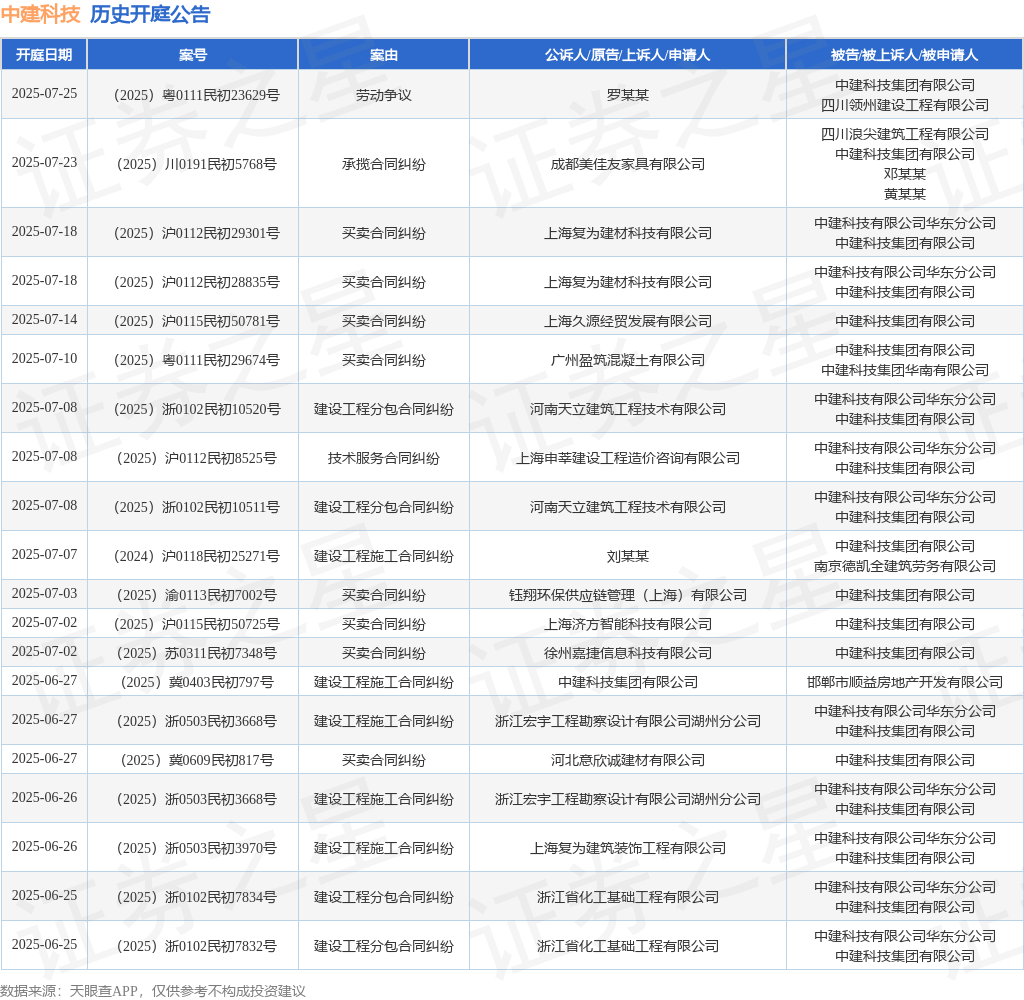Click the date 2025-07-03

(x=44, y=594)
